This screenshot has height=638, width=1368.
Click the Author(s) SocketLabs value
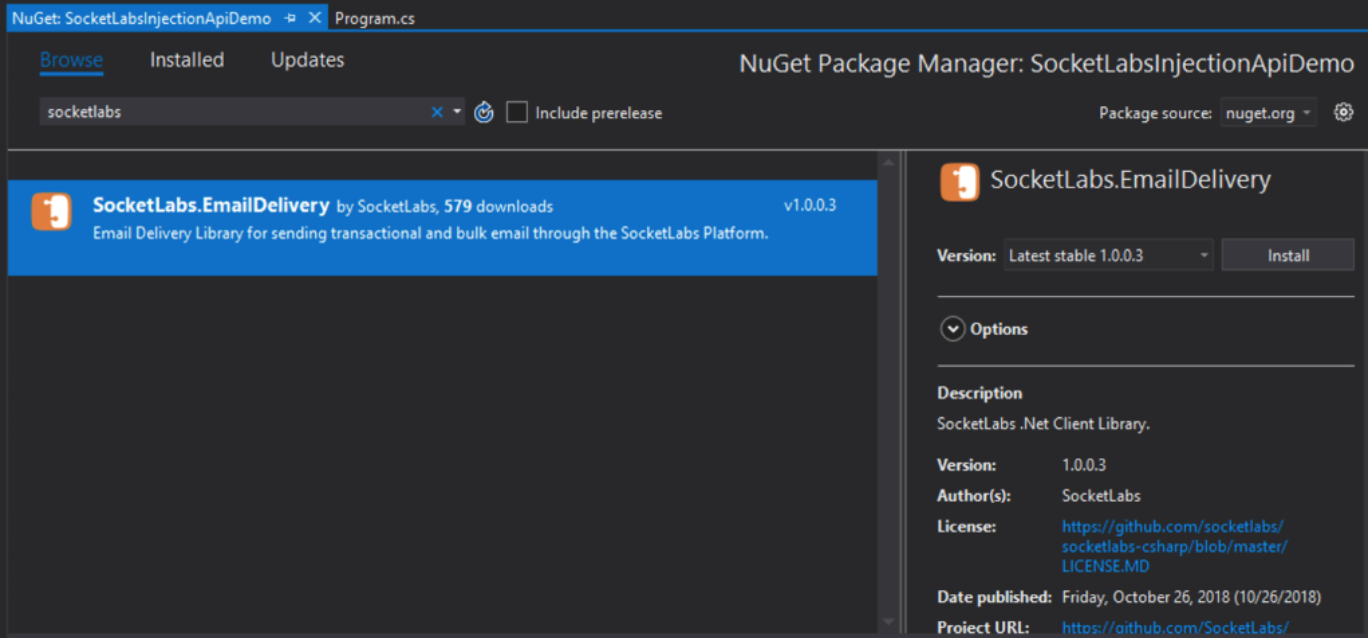(1101, 495)
